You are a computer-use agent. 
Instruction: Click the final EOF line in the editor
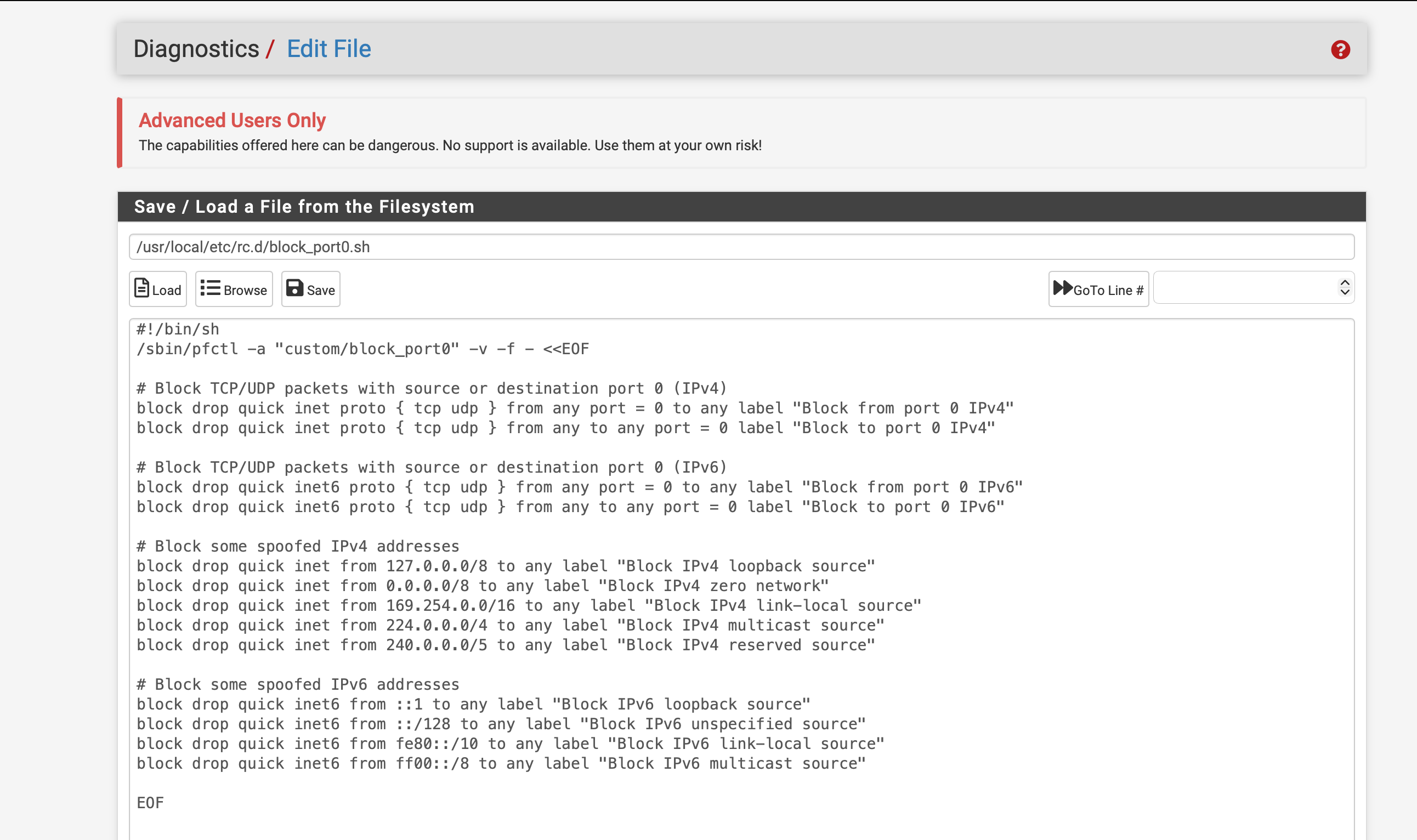coord(151,803)
